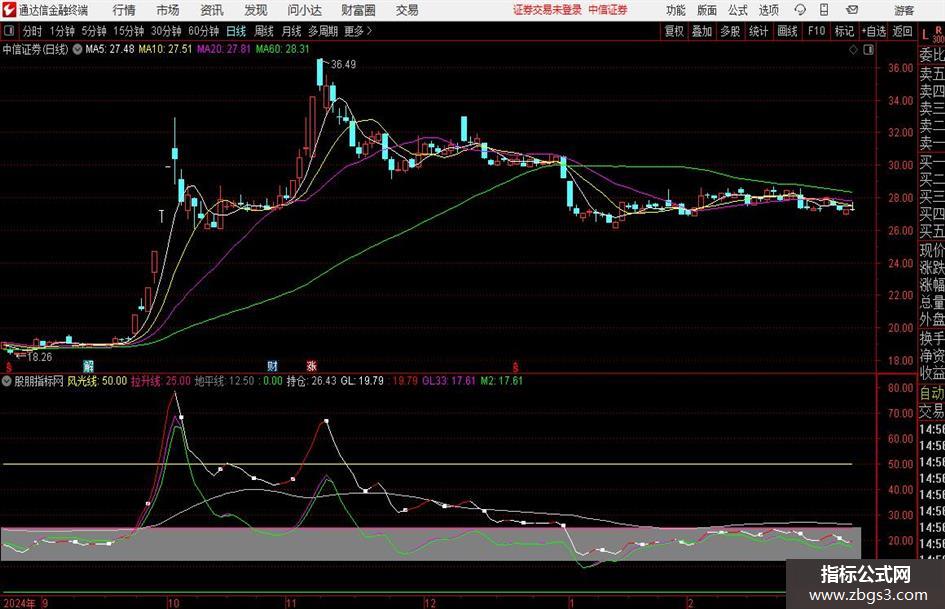Click the 涨 marker icon under the chart
Image resolution: width=945 pixels, height=609 pixels.
(x=311, y=366)
